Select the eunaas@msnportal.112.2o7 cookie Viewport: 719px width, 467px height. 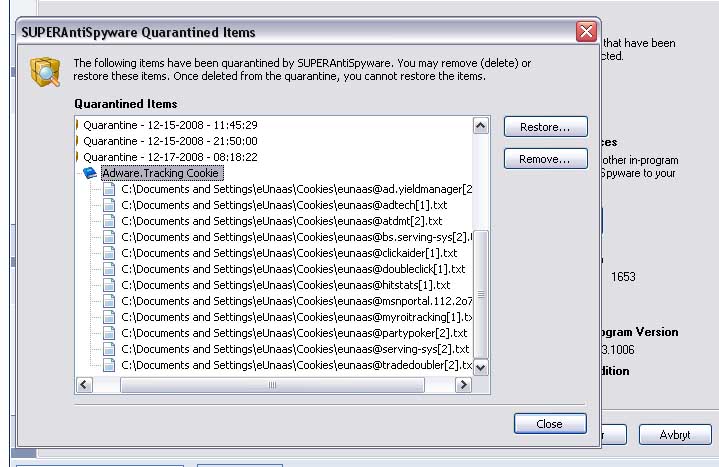tap(297, 301)
